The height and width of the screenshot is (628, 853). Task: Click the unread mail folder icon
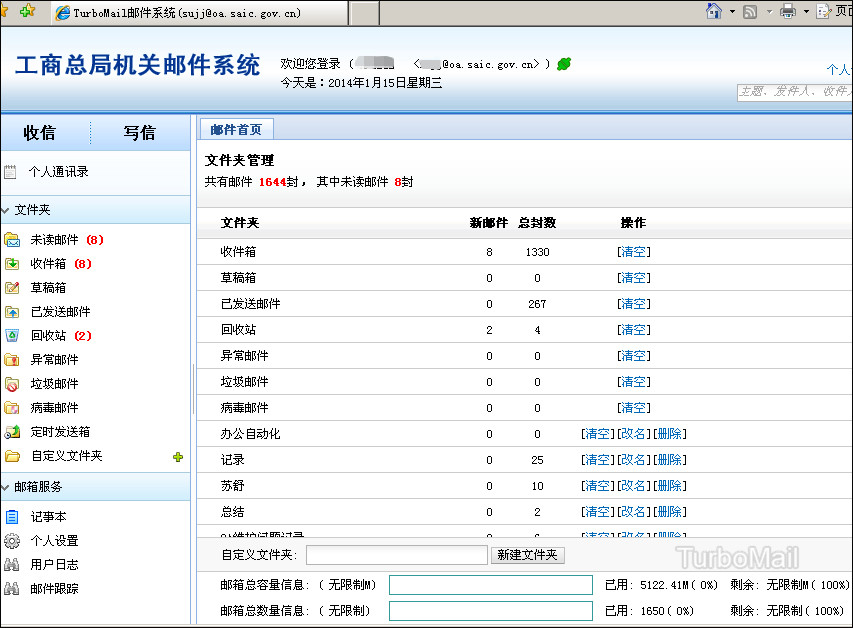pyautogui.click(x=12, y=240)
